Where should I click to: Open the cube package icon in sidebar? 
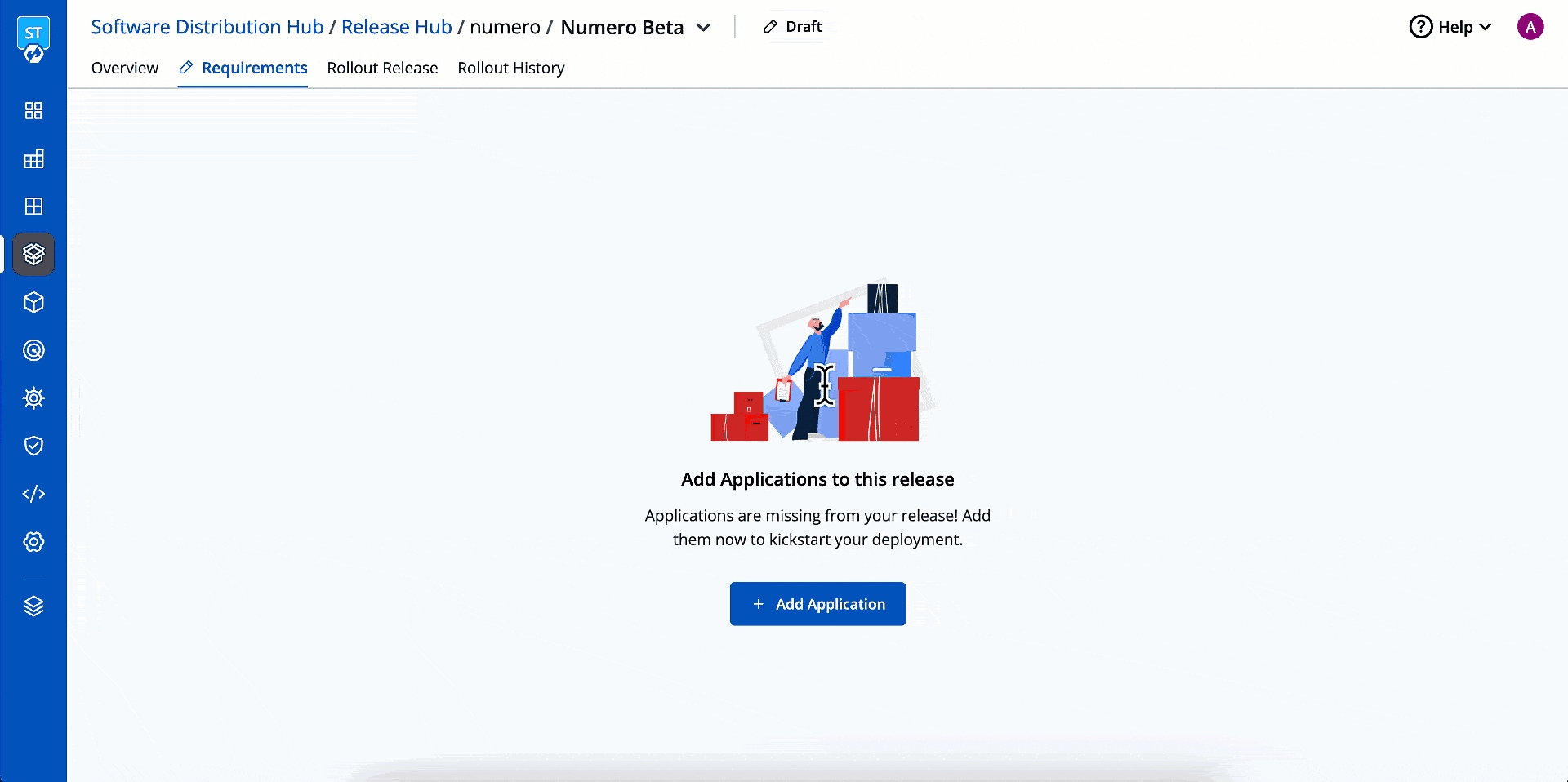[33, 303]
